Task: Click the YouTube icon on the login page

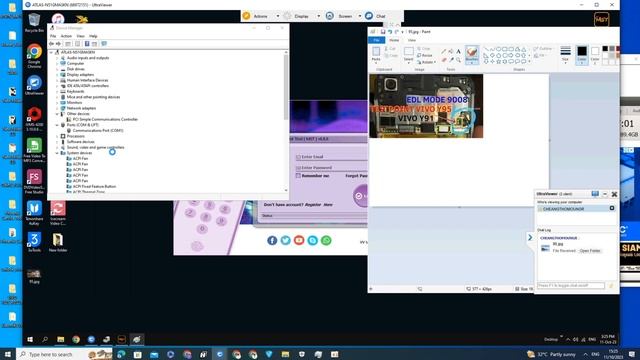Action: [x=299, y=240]
